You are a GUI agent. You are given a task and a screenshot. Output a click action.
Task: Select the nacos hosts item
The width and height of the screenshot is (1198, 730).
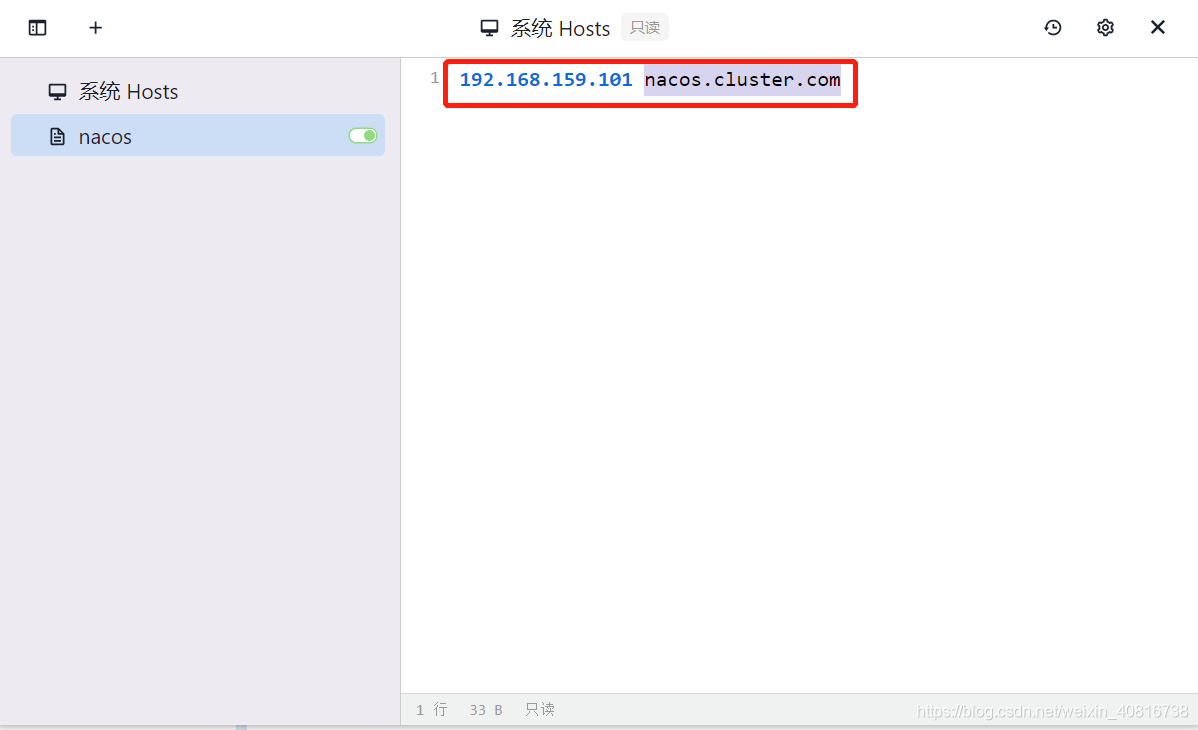(198, 136)
